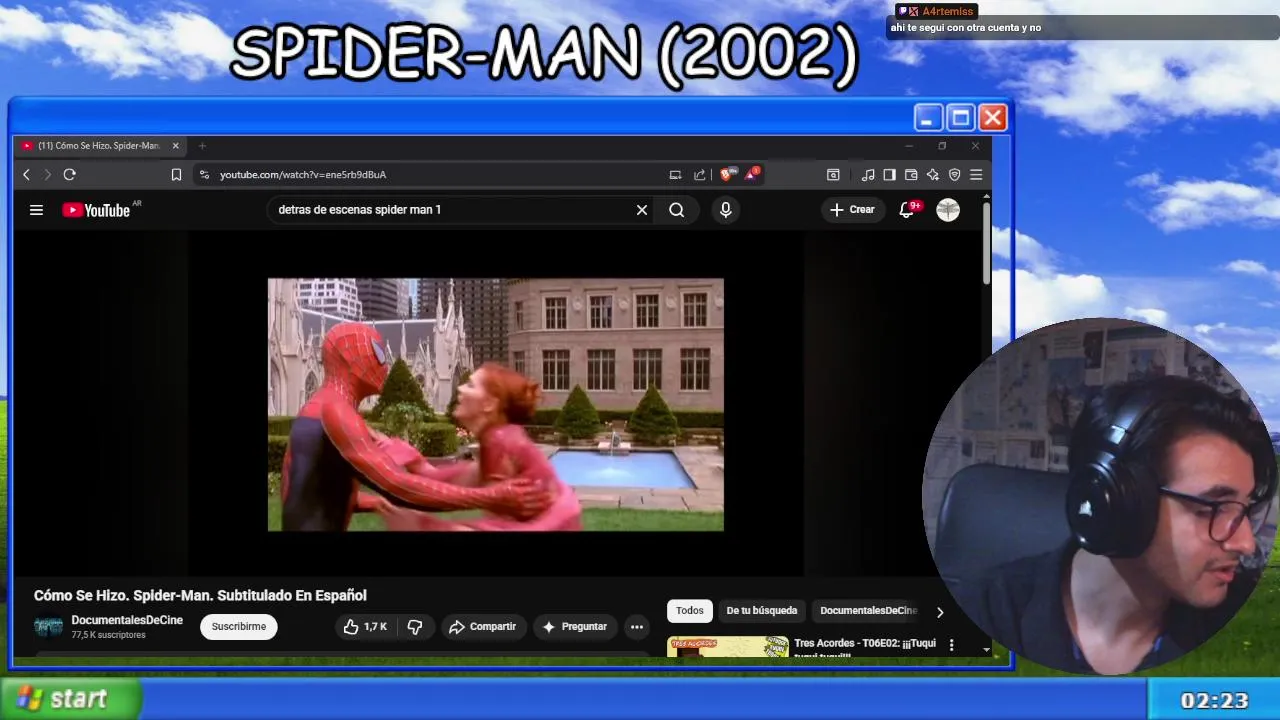Open the DocumentalesDeCine channel name link

[127, 620]
